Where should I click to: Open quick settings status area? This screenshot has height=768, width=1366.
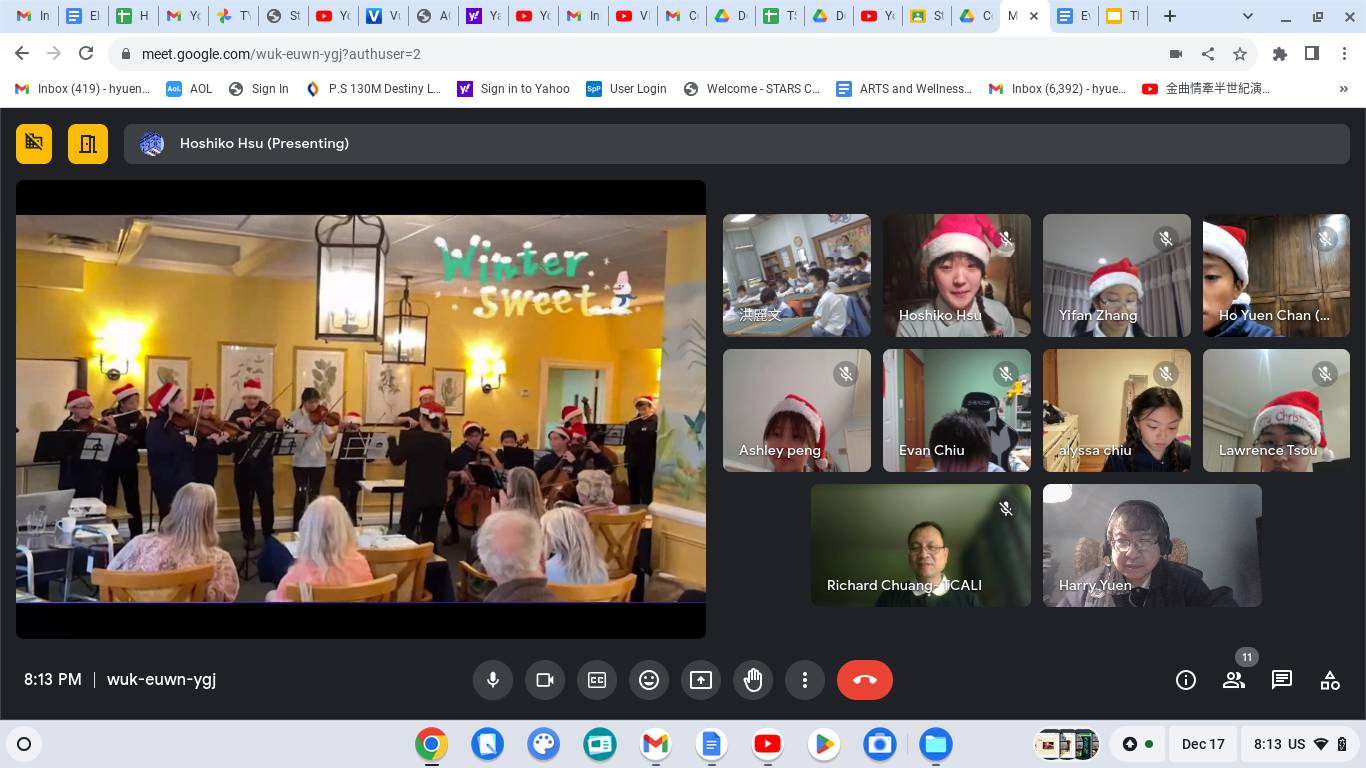[1298, 744]
